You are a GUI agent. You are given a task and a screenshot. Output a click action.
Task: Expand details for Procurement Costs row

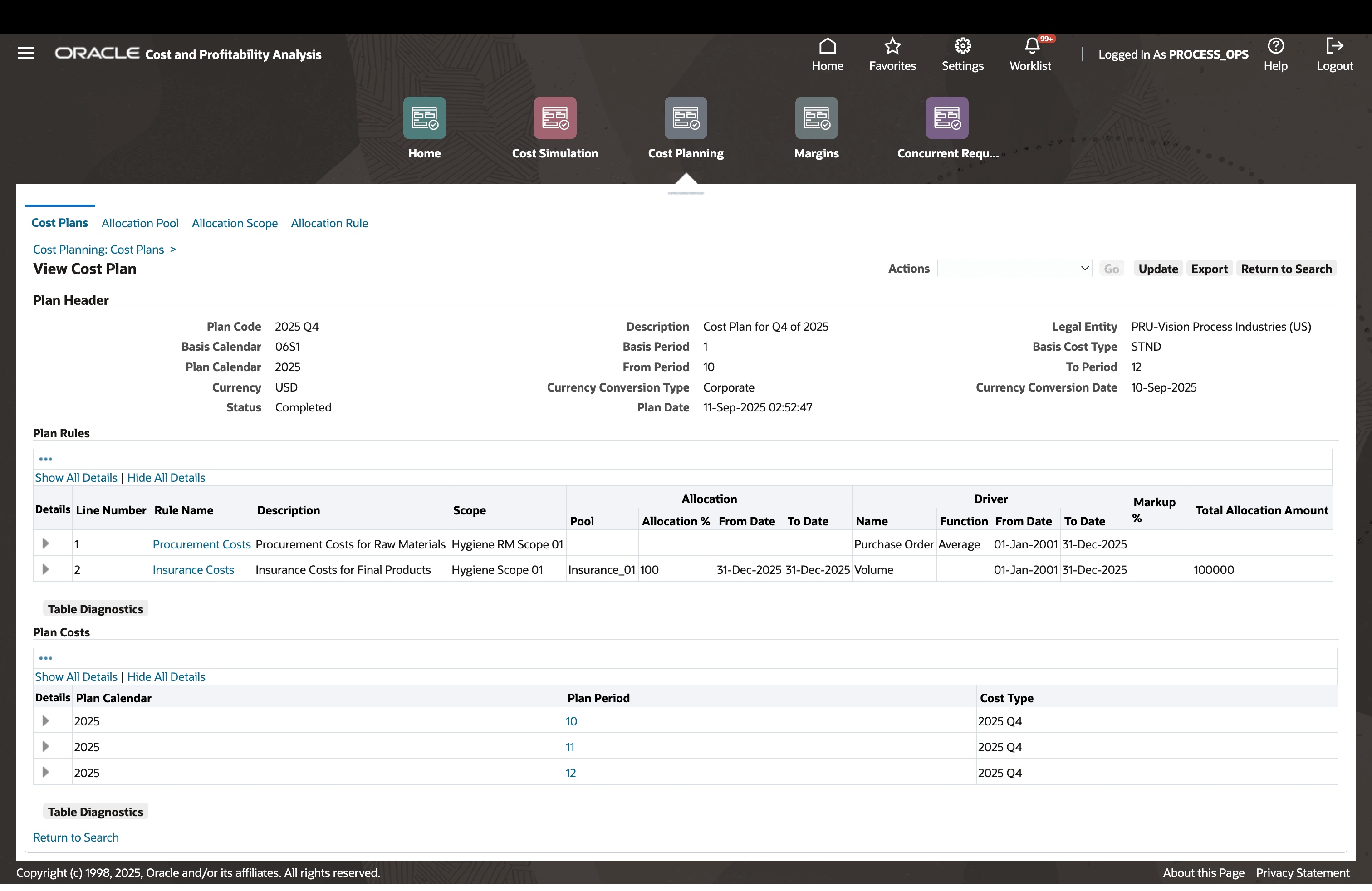45,543
